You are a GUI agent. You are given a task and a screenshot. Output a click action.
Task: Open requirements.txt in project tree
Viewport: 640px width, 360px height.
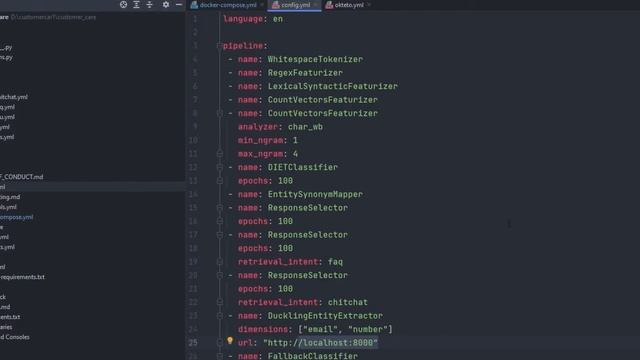[22, 277]
